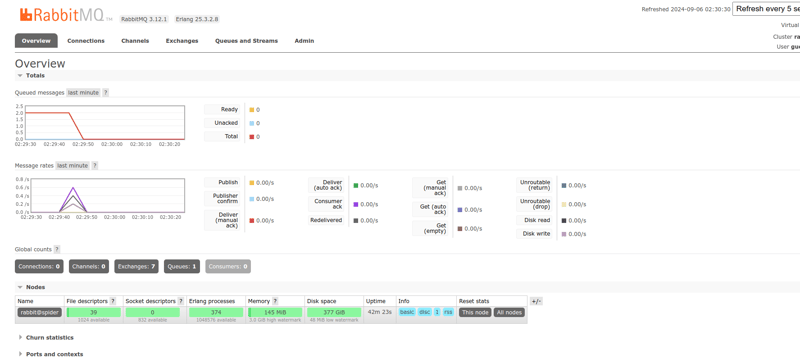The height and width of the screenshot is (363, 800).
Task: Click the 42m 23s uptime value
Action: pyautogui.click(x=380, y=312)
